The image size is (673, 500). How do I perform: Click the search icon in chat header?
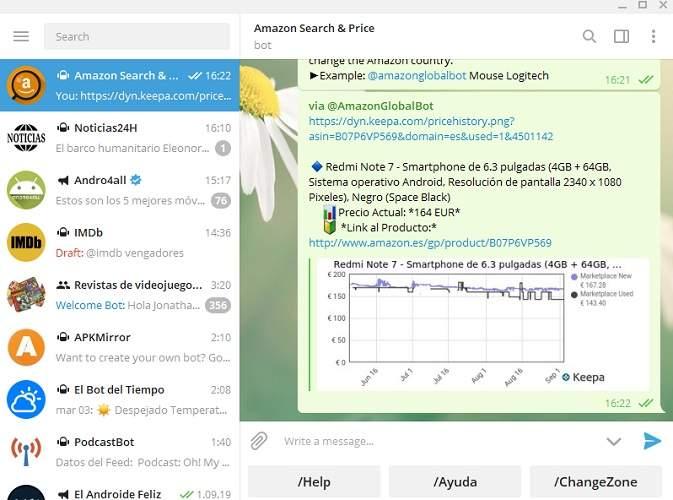[589, 37]
